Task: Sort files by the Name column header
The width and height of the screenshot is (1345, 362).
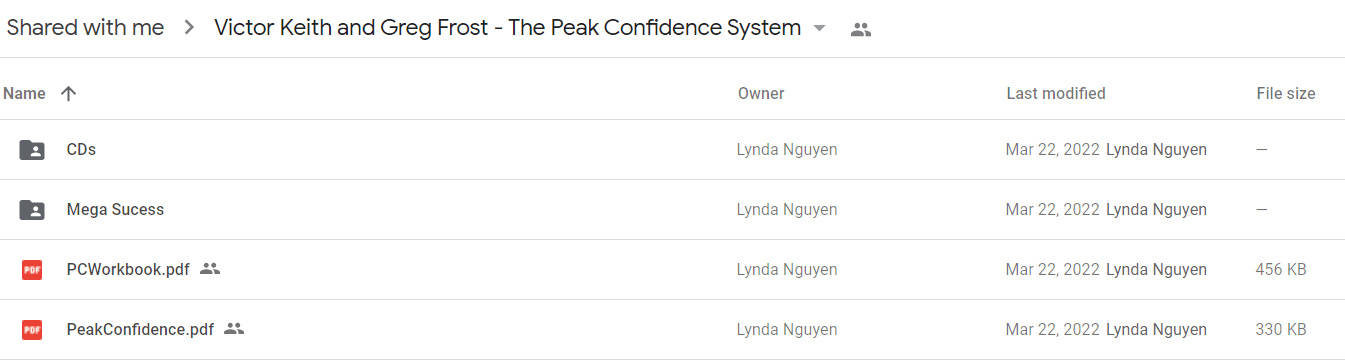Action: tap(25, 94)
